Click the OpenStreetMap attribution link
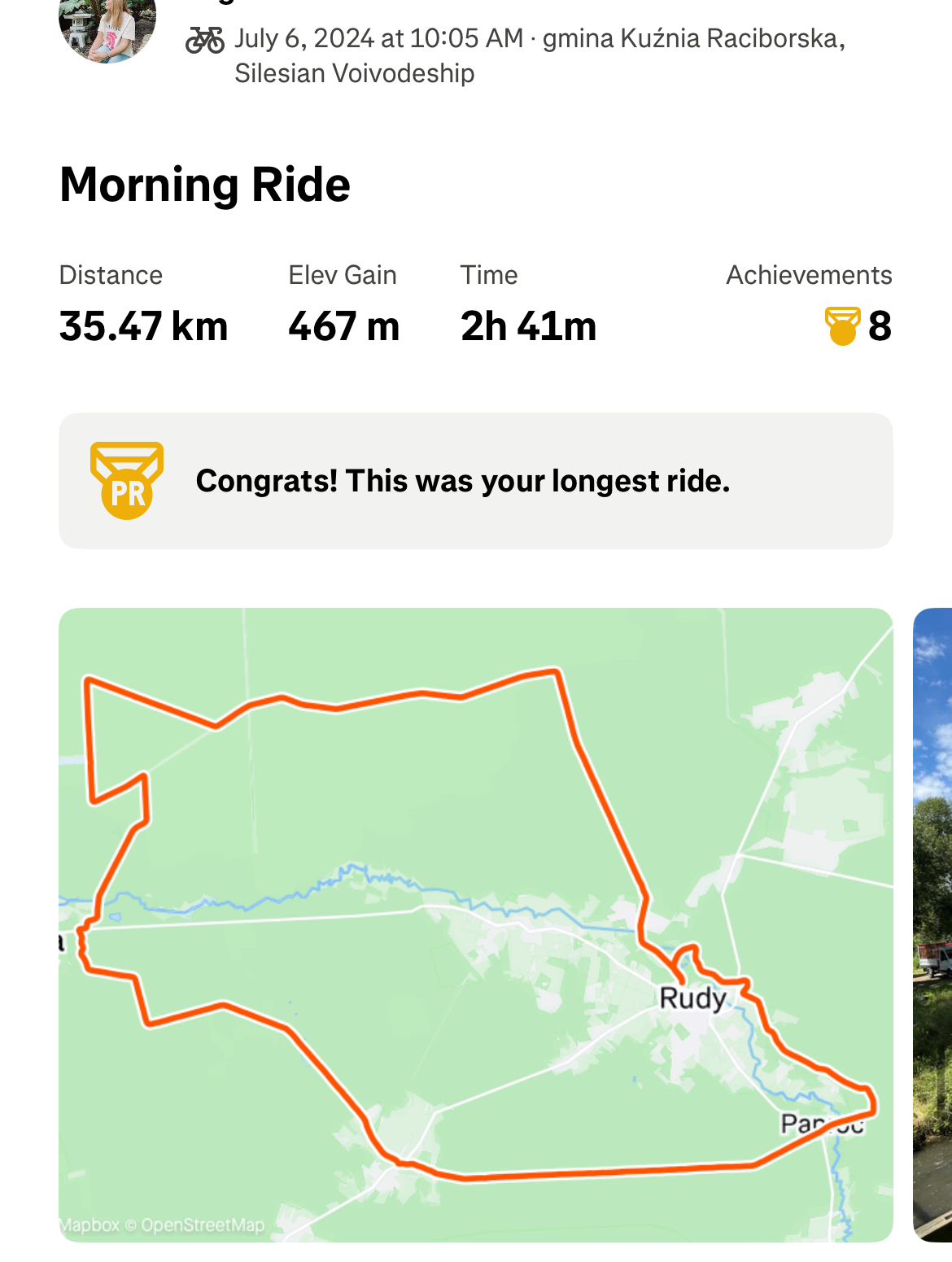952x1262 pixels. pos(203,1225)
